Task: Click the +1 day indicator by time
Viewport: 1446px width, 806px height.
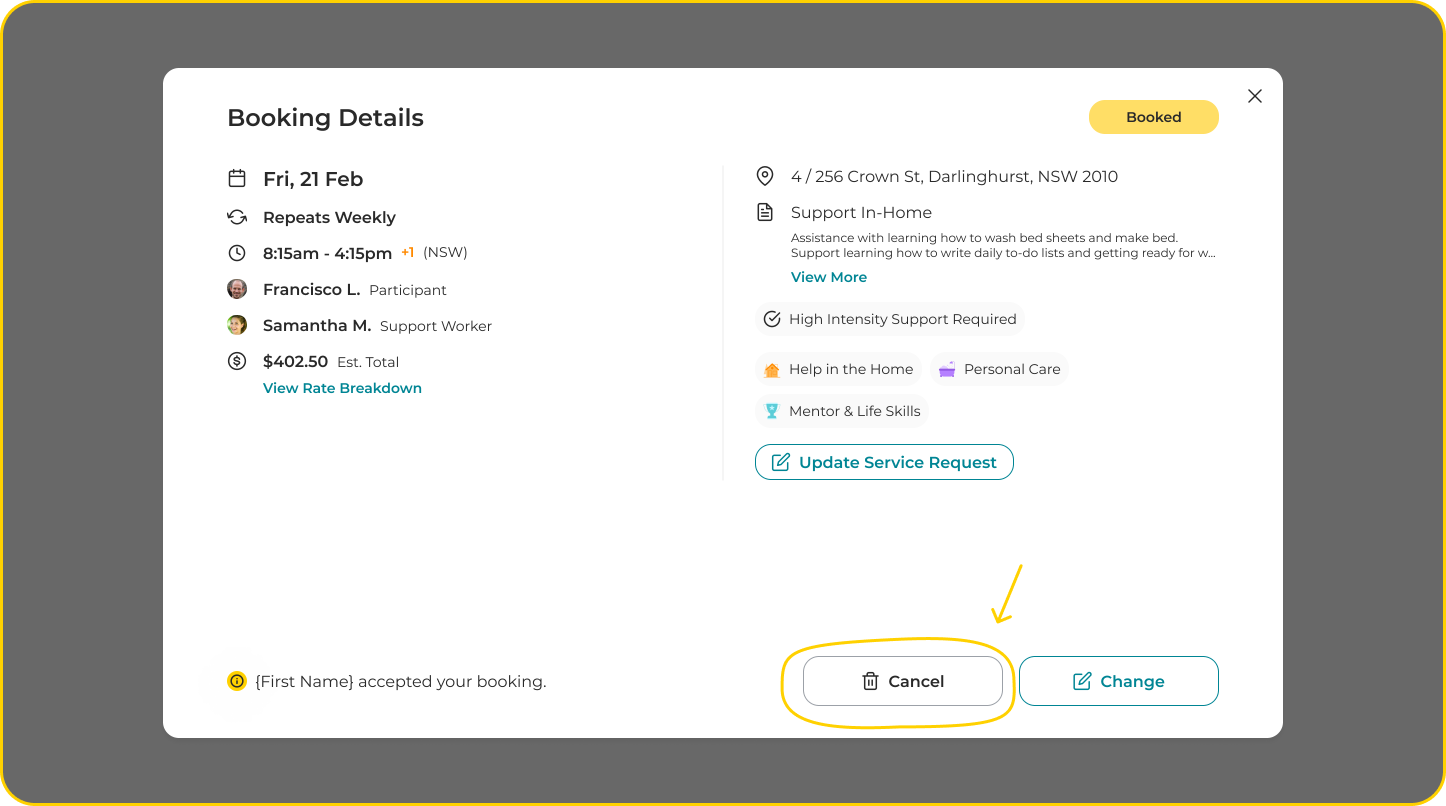Action: coord(407,253)
